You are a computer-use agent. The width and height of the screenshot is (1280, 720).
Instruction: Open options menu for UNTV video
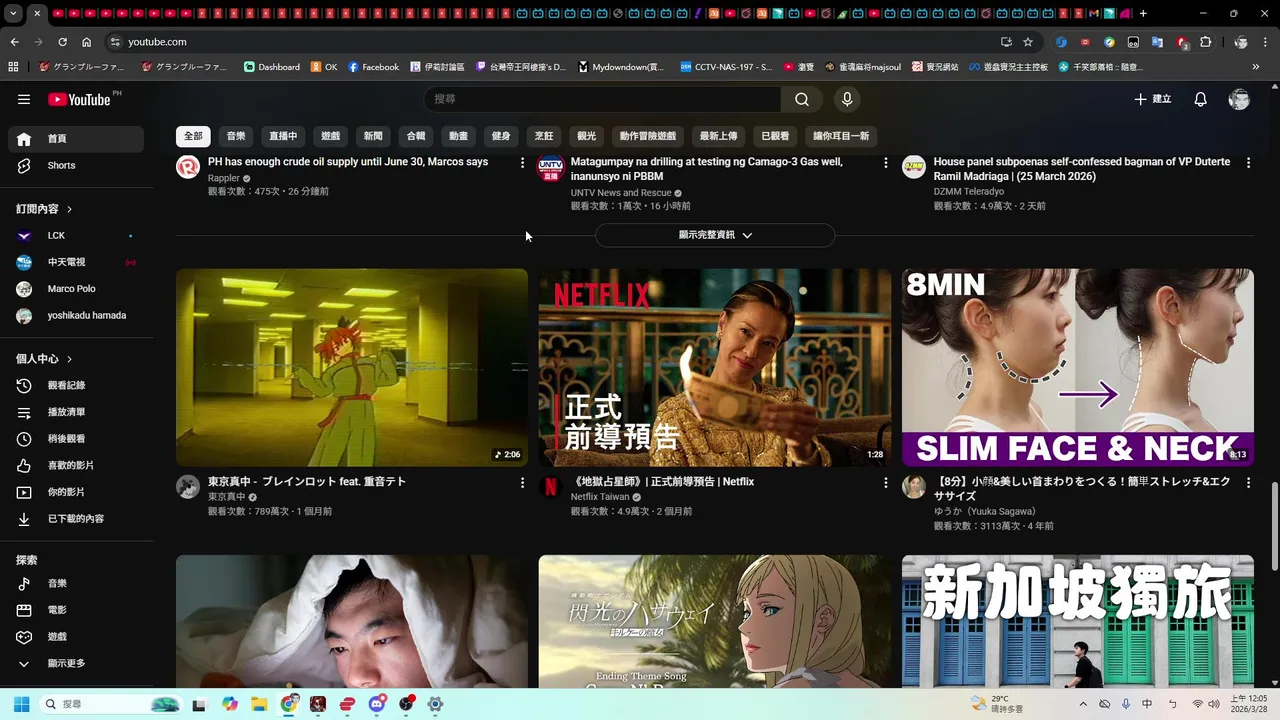(885, 162)
